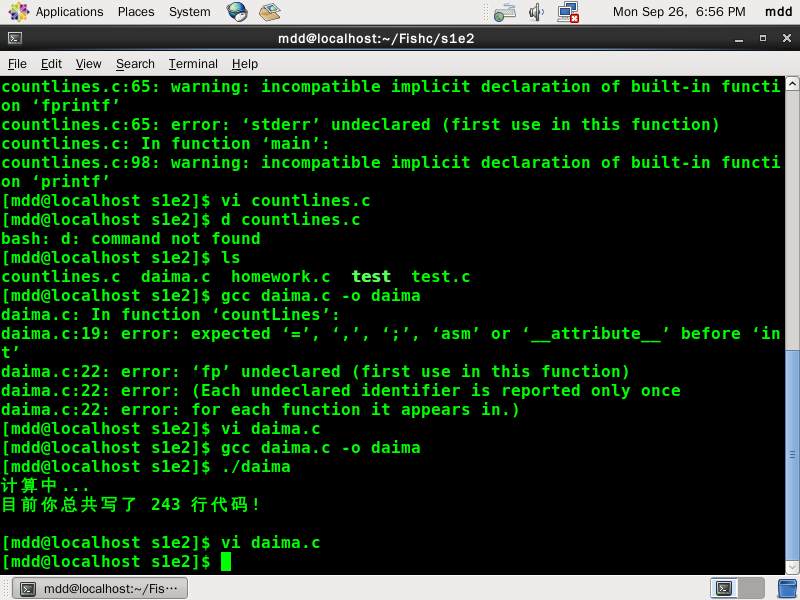
Task: Click the terminal cursor at last prompt
Action: [x=226, y=562]
